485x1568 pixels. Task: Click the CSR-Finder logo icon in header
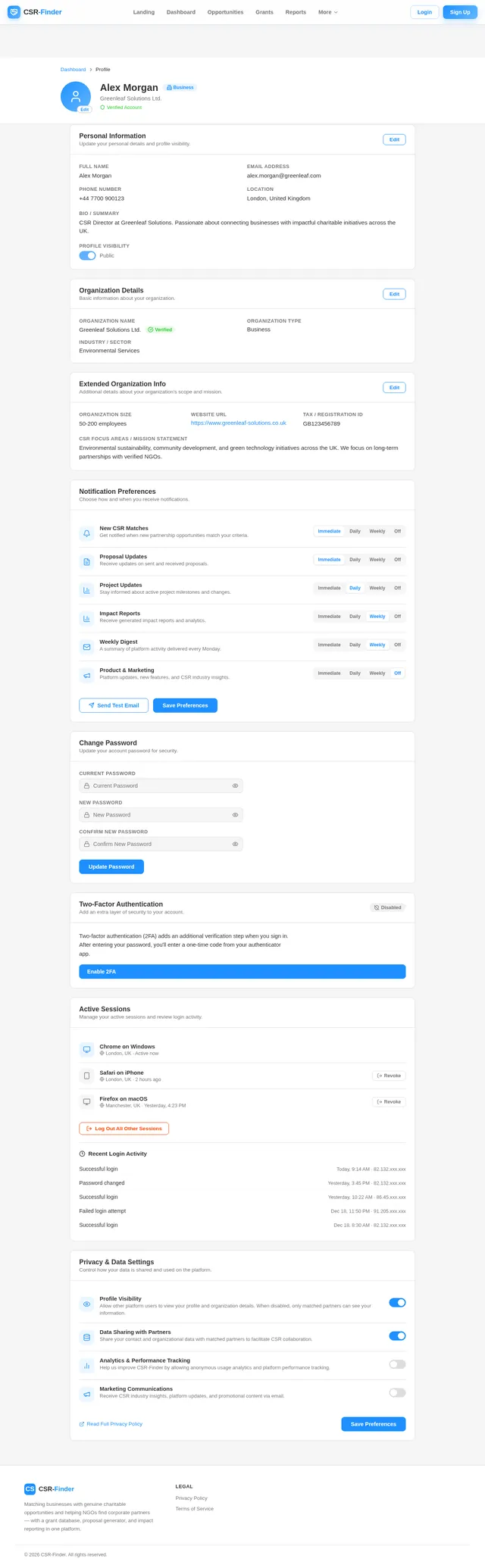click(x=14, y=12)
